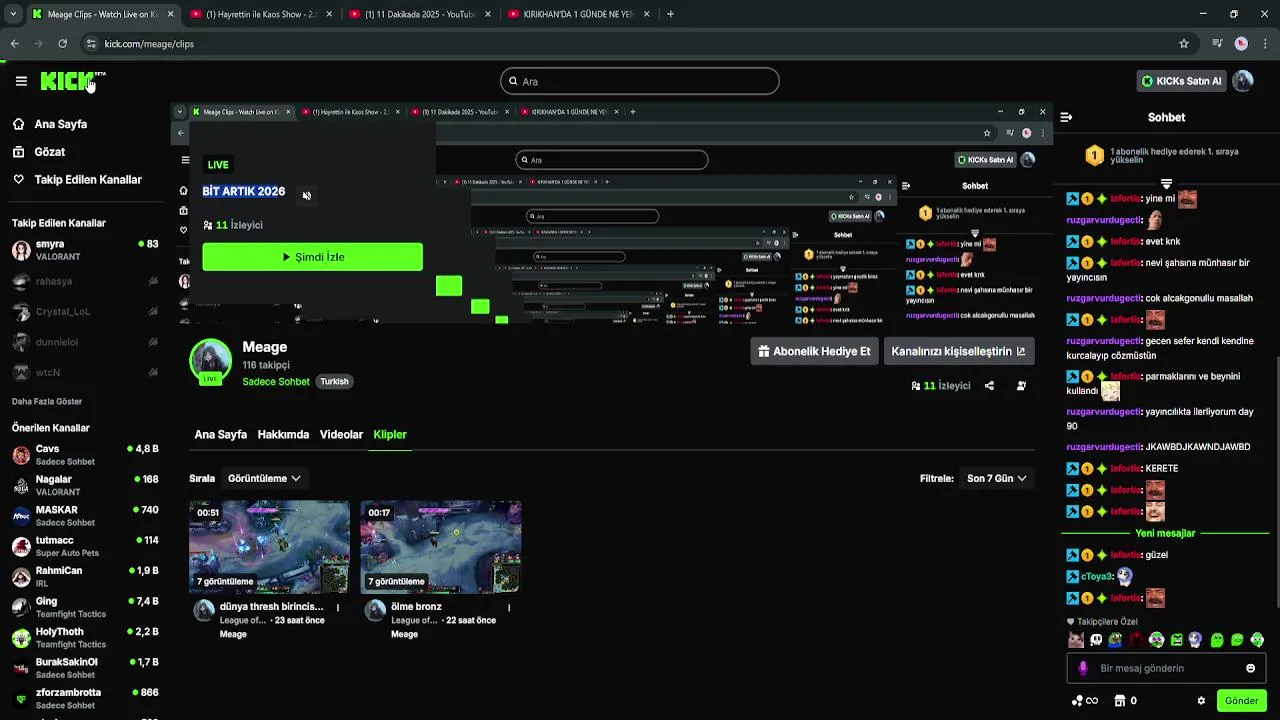Click Abonelik Hediye Et button
Screen dimensions: 1280x720
coord(814,351)
